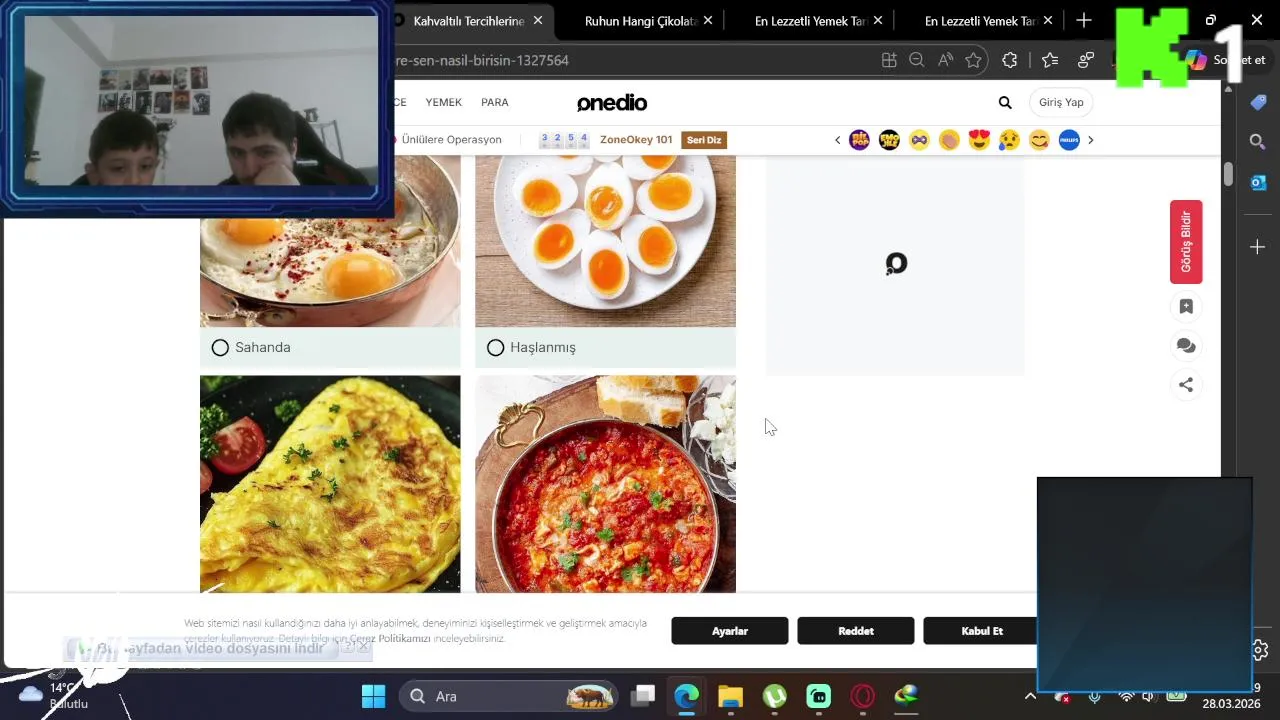Screen dimensions: 1280x720
Task: Click the taskbar Ara search box
Action: [x=508, y=696]
